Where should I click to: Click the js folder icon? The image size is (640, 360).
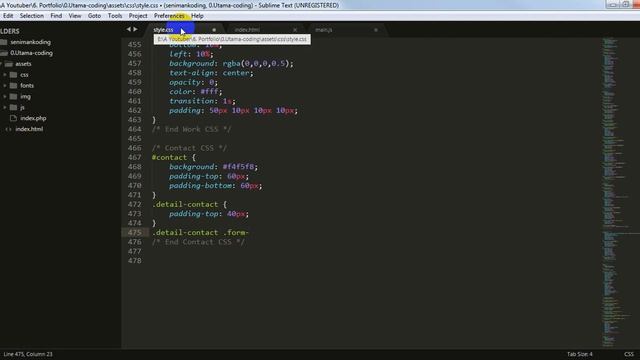coord(13,107)
